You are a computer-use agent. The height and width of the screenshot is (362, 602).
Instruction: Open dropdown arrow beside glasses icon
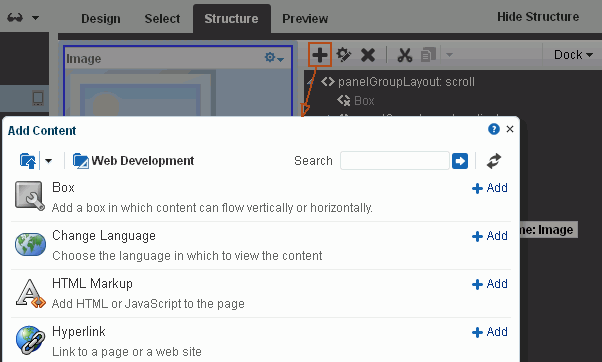click(x=35, y=18)
